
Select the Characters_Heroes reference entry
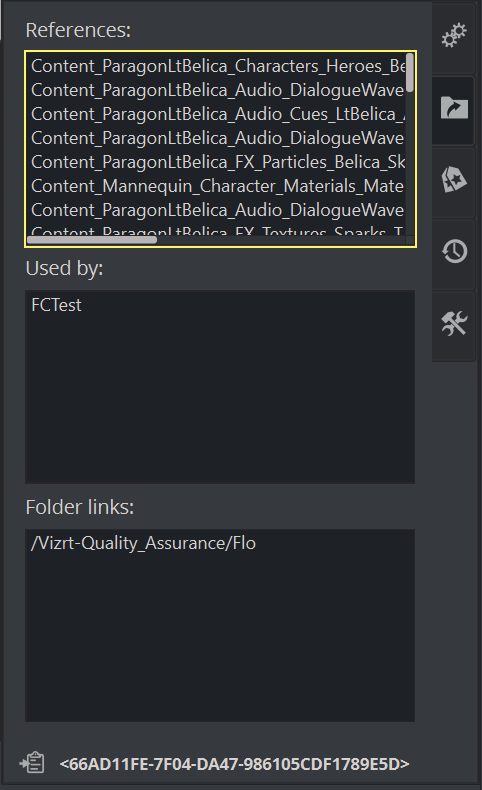click(218, 66)
